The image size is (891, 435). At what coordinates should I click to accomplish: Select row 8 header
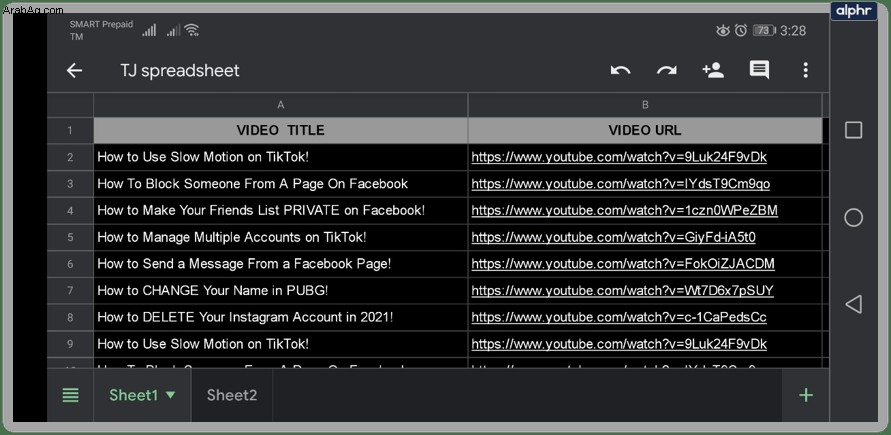[70, 317]
